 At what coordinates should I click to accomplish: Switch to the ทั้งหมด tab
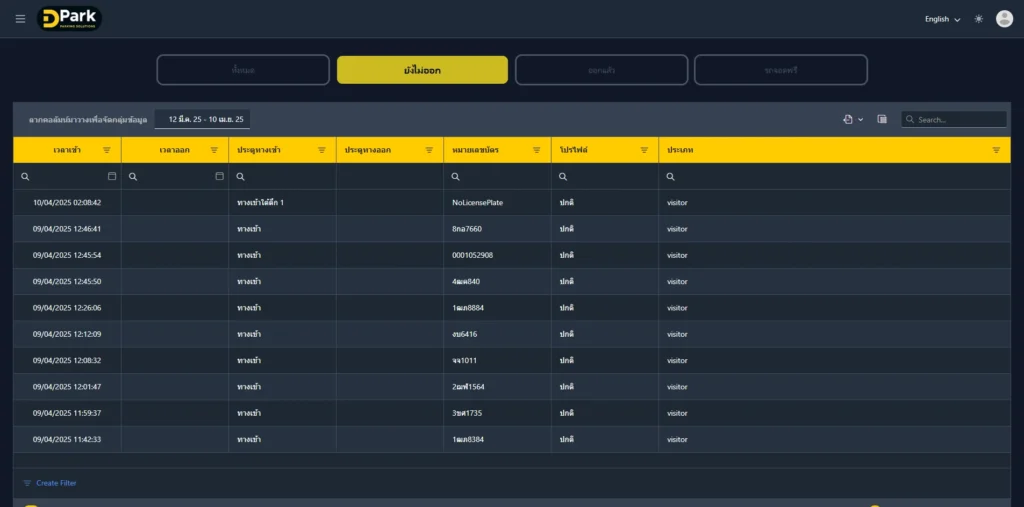point(243,70)
